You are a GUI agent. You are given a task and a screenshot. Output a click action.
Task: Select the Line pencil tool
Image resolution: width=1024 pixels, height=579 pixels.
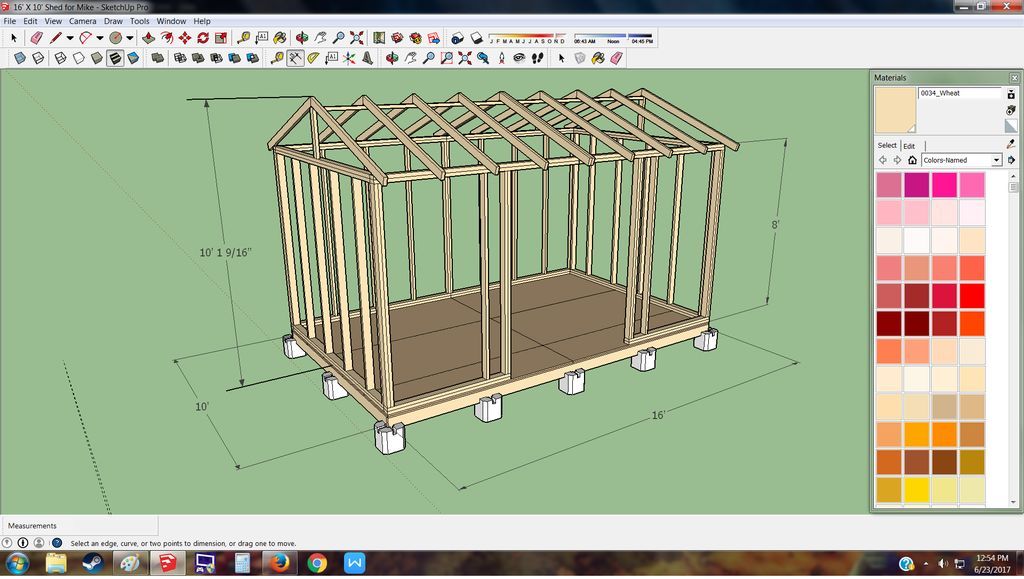coord(55,38)
